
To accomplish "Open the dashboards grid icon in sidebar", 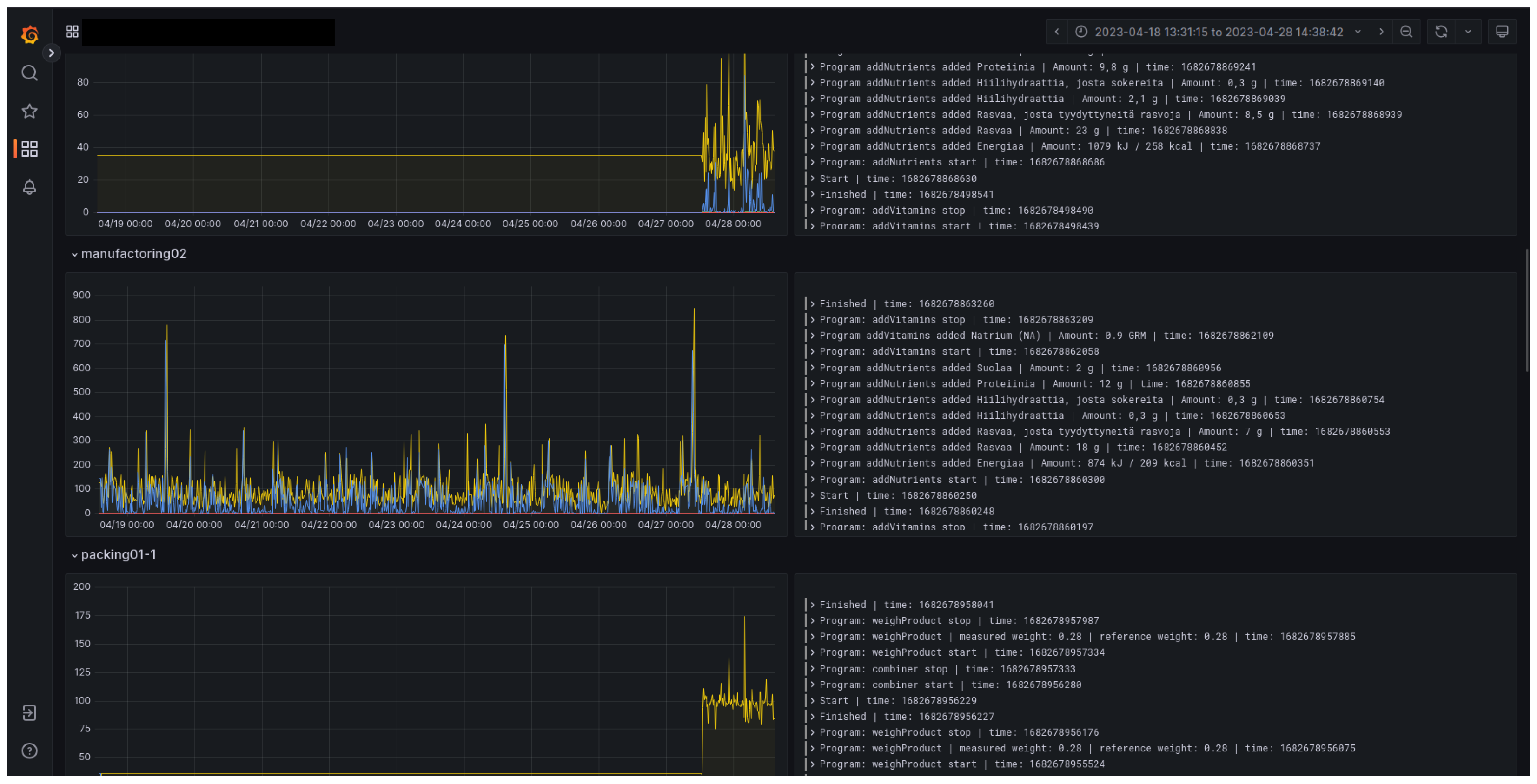I will [x=29, y=149].
